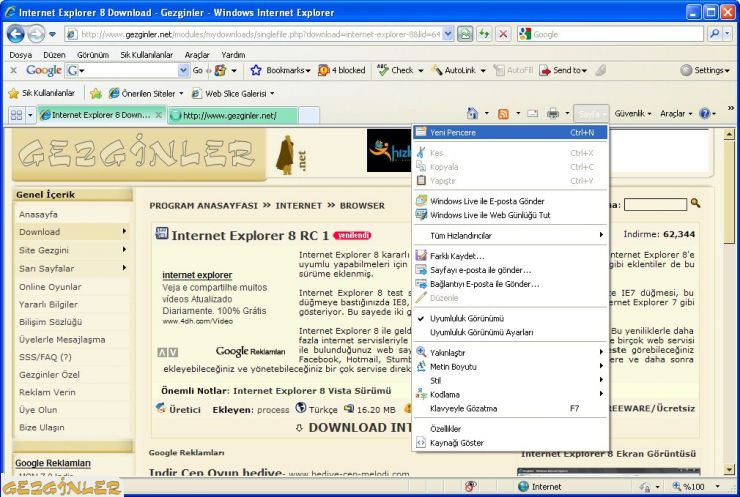Click PROGRAM ANASAYFASI breadcrumb link
740x497 pixels.
203,206
